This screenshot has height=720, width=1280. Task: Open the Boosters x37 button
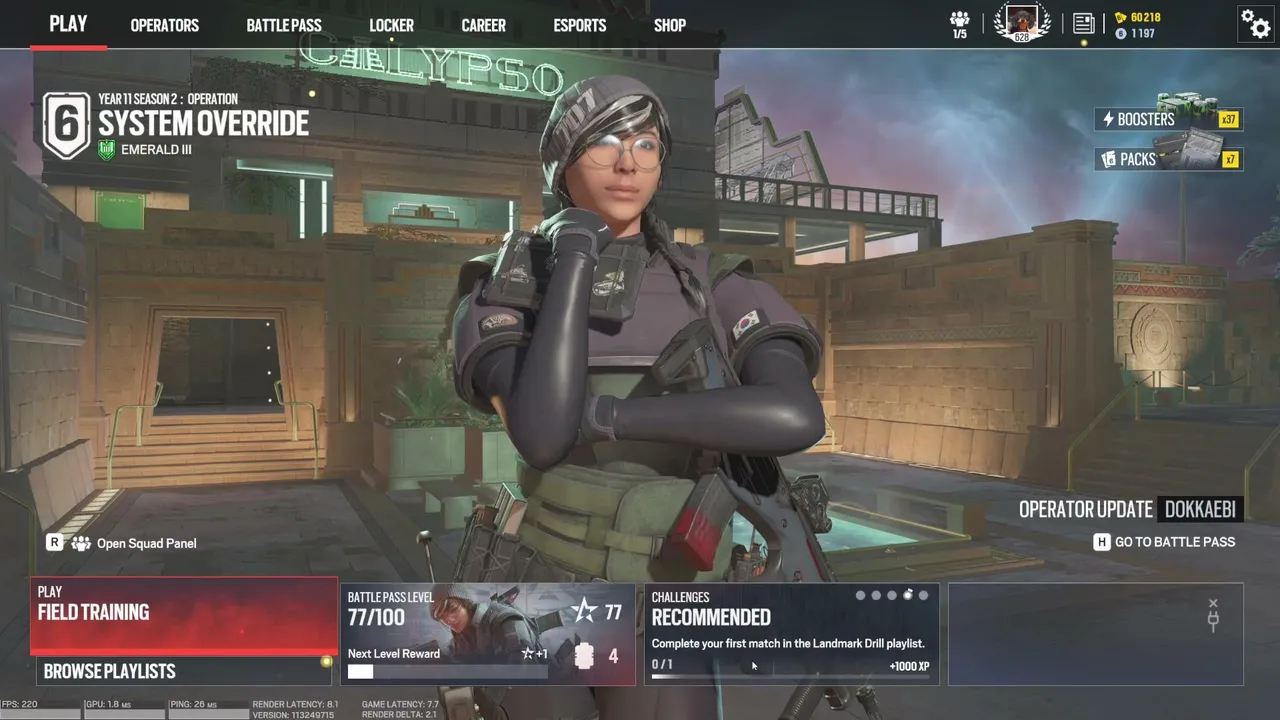point(1168,119)
